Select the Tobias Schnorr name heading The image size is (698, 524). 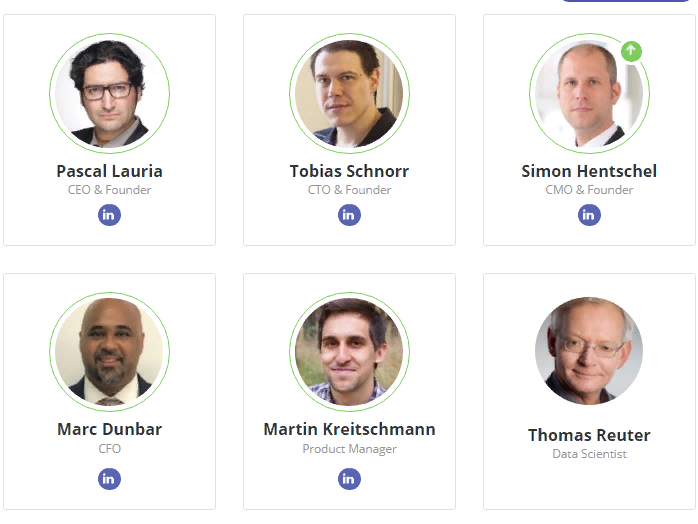tap(349, 171)
